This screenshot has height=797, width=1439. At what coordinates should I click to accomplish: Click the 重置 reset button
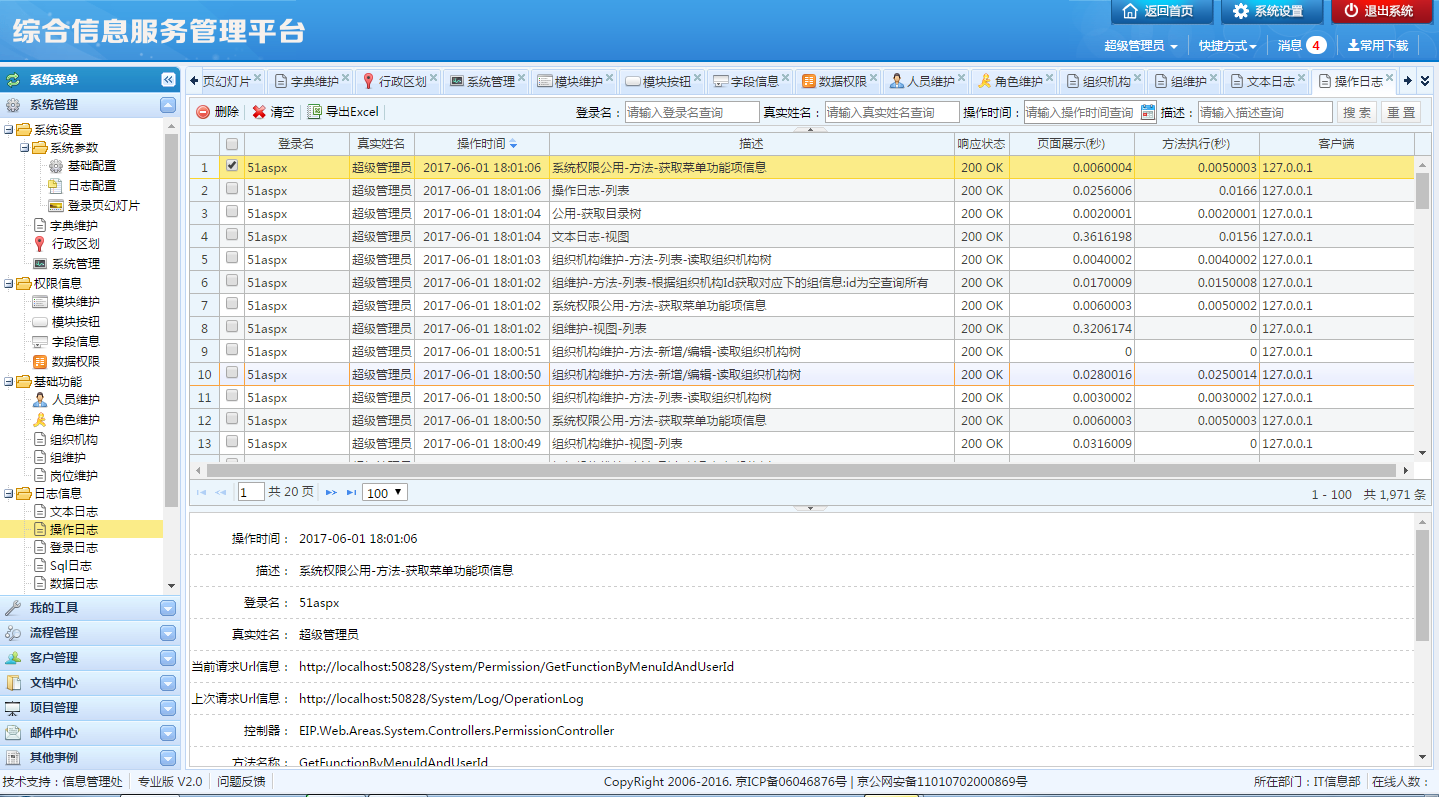tap(1400, 112)
